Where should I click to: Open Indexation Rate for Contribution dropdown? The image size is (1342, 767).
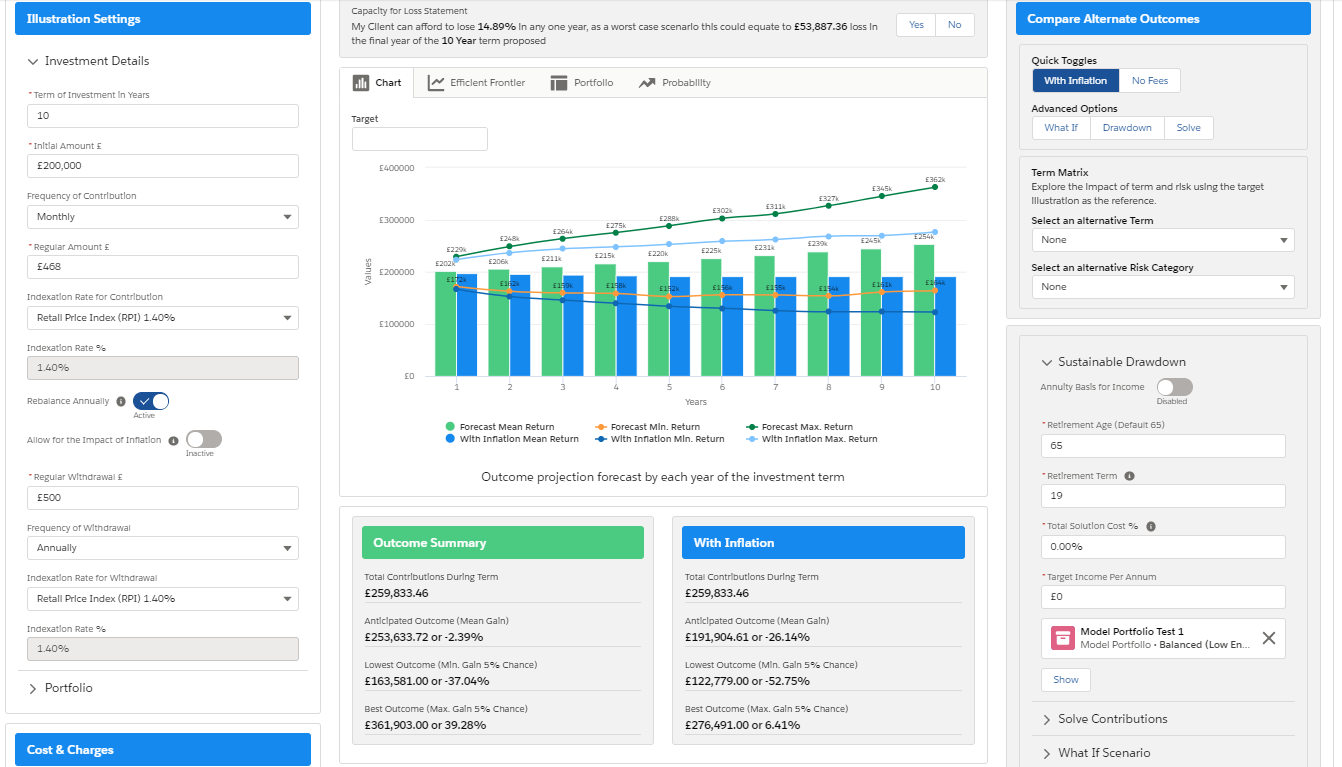click(x=163, y=318)
